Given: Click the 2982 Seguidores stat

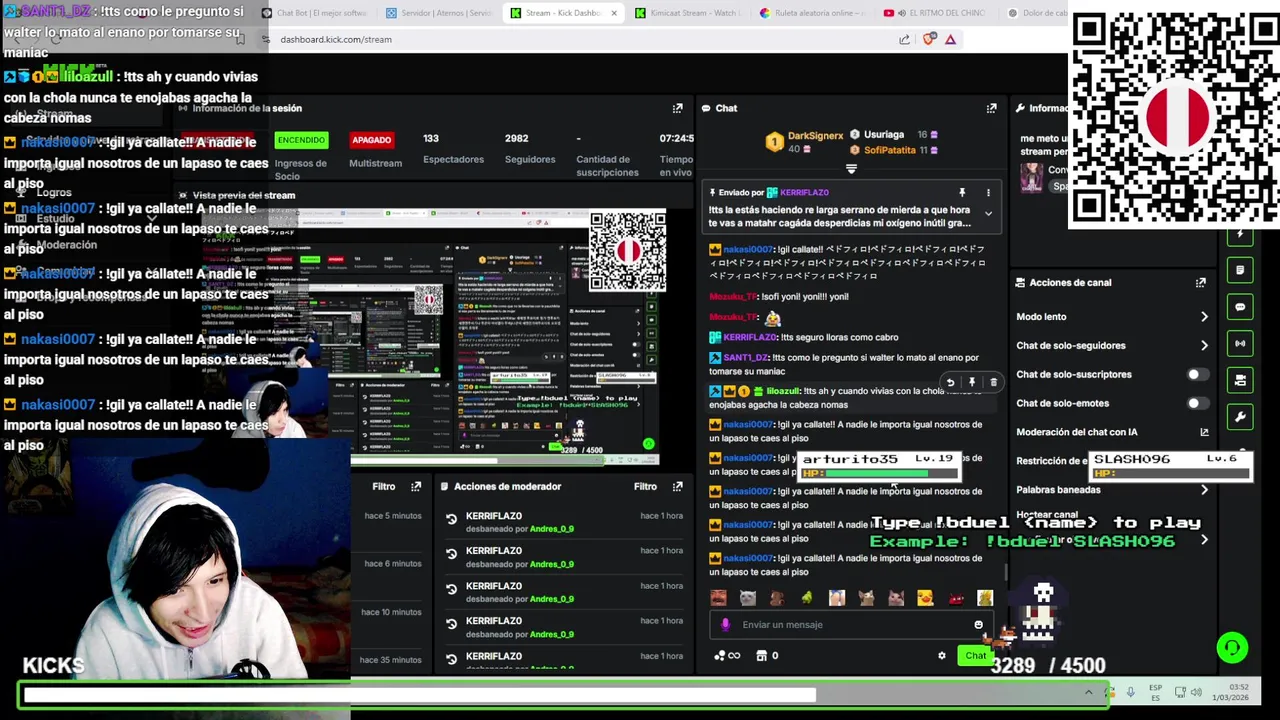Looking at the screenshot, I should (x=529, y=149).
